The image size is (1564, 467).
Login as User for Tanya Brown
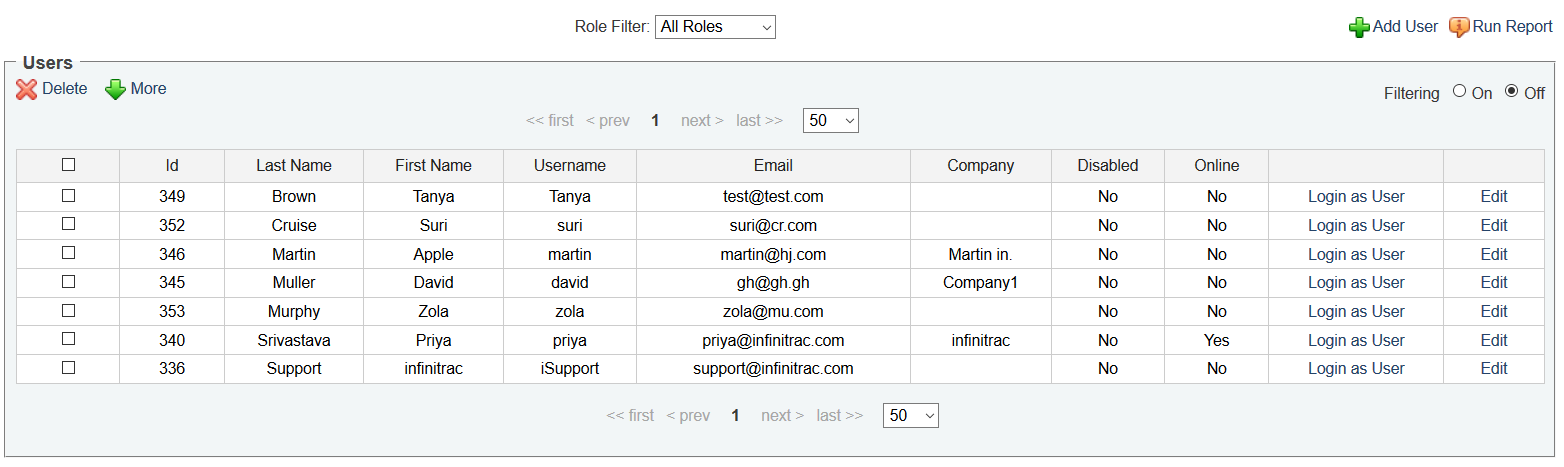point(1356,197)
